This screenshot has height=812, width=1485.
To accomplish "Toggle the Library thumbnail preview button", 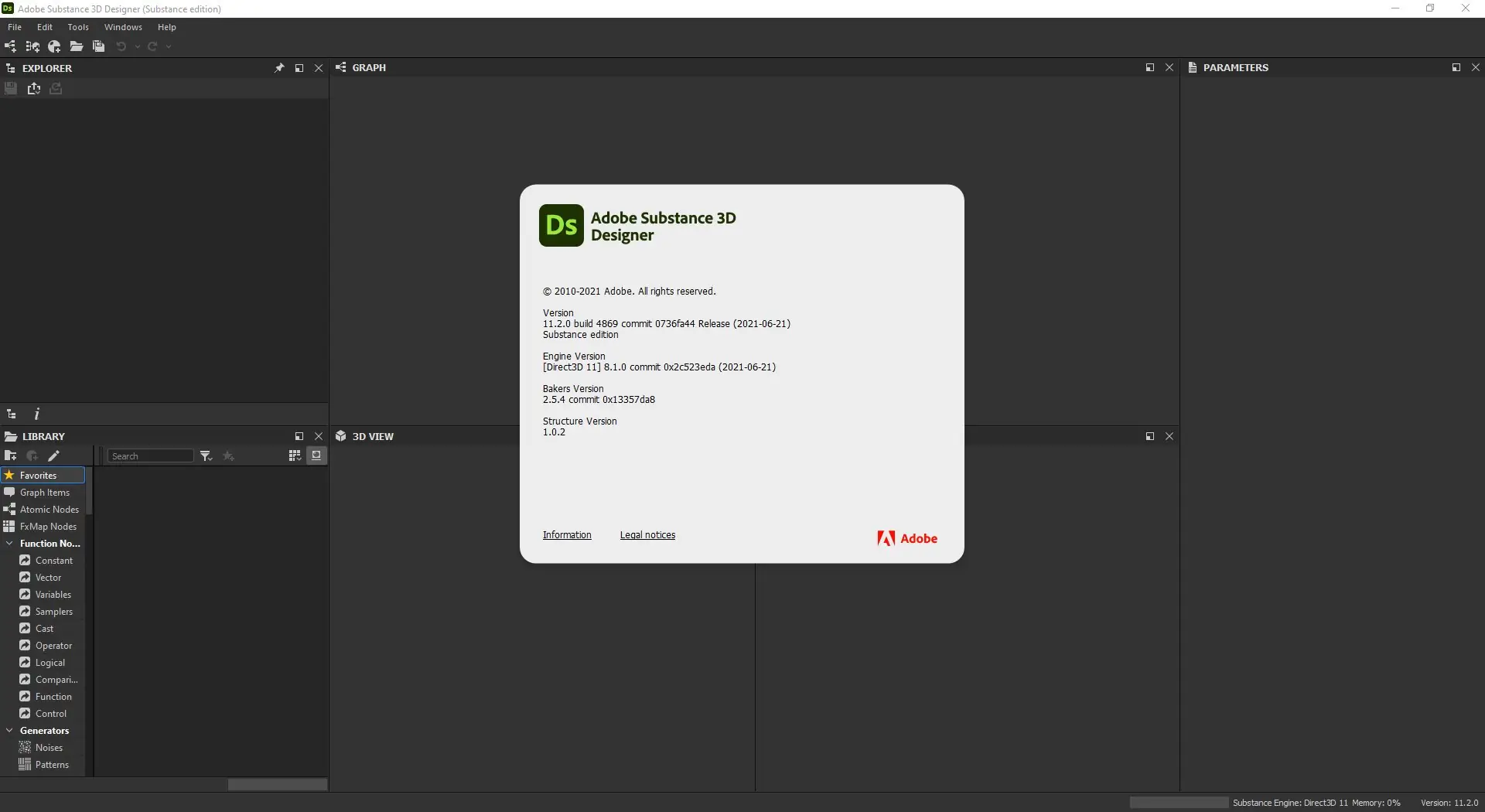I will pos(316,455).
